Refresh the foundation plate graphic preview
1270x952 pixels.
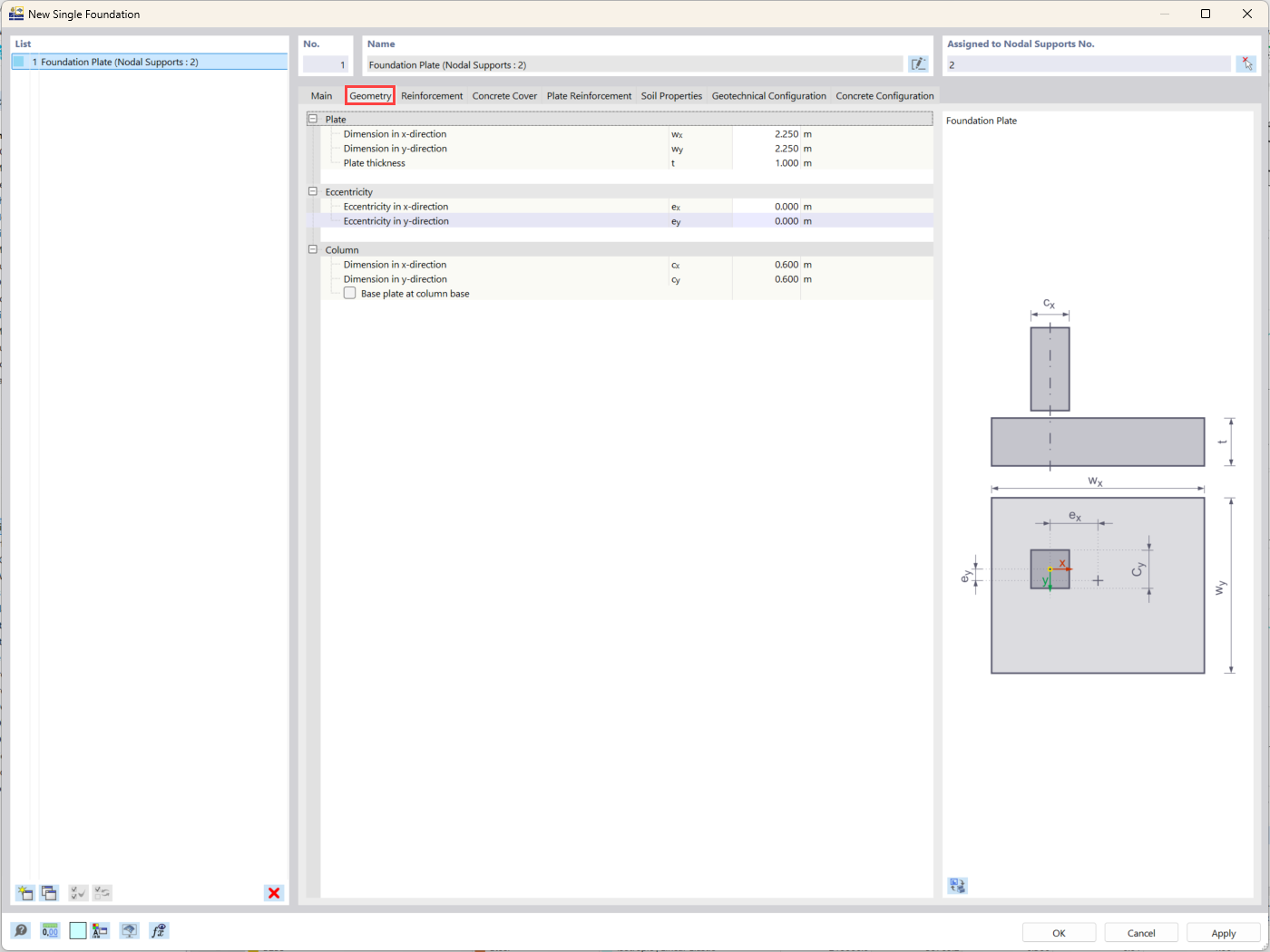click(x=957, y=885)
